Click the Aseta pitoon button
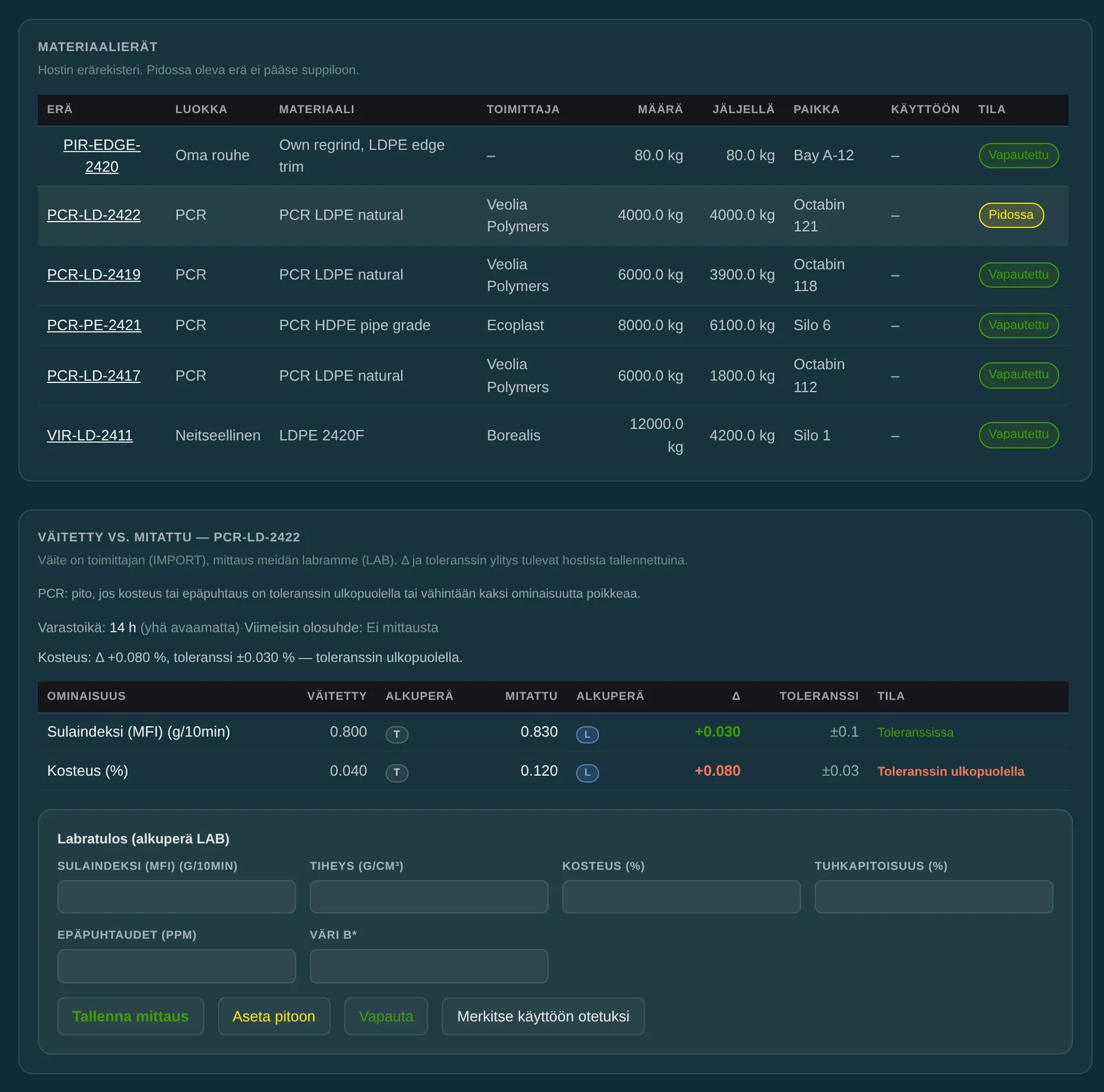Screen dimensions: 1104x1092 (274, 1016)
